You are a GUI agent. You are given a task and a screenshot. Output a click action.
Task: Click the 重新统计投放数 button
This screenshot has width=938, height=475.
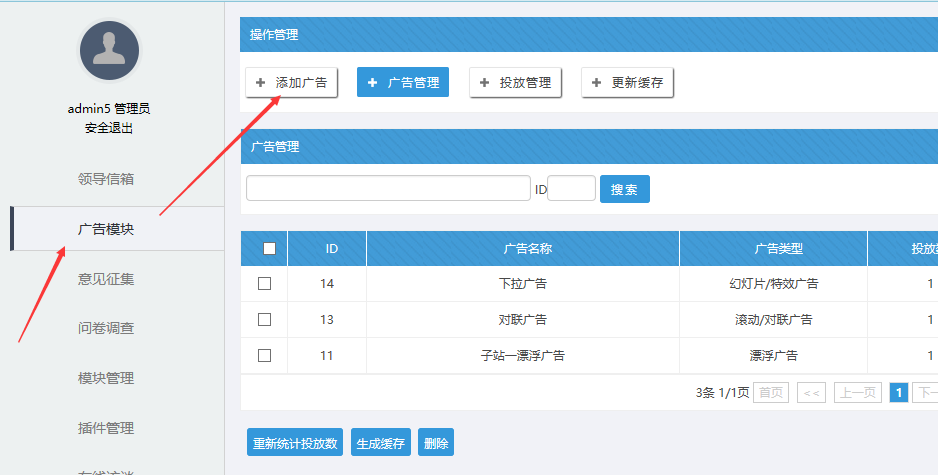click(295, 443)
